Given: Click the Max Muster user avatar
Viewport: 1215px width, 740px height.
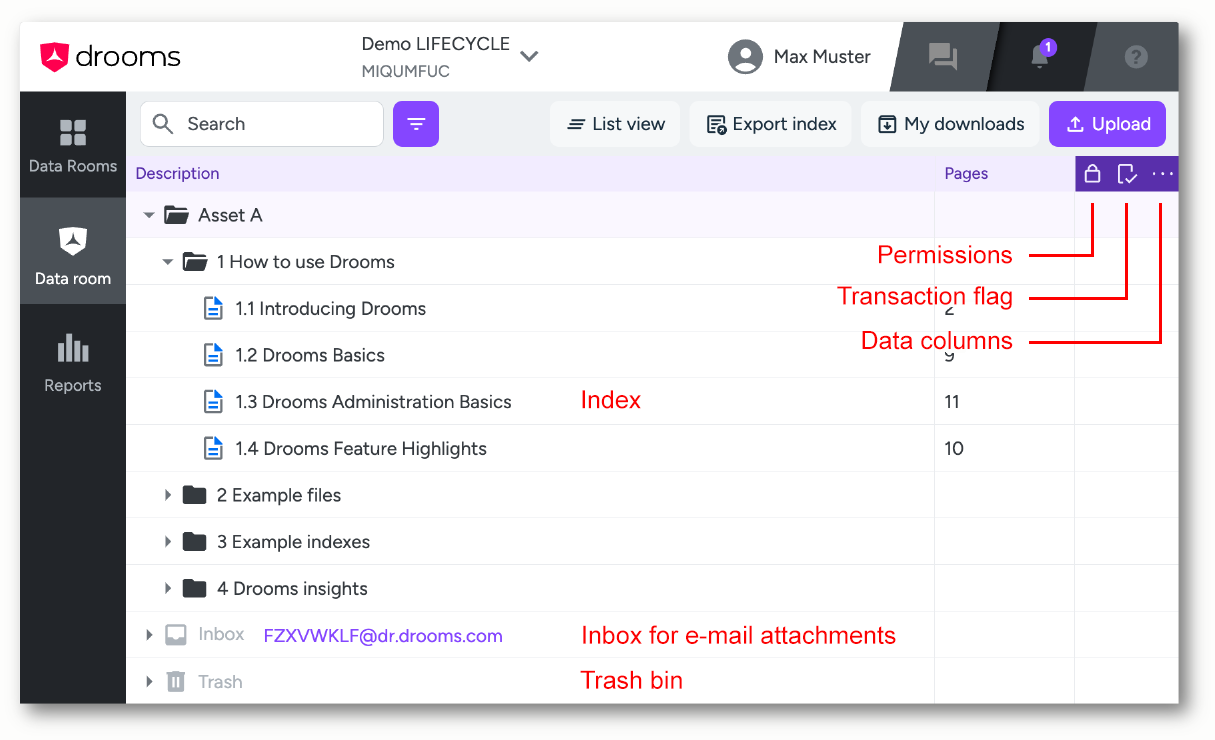Looking at the screenshot, I should [x=745, y=57].
